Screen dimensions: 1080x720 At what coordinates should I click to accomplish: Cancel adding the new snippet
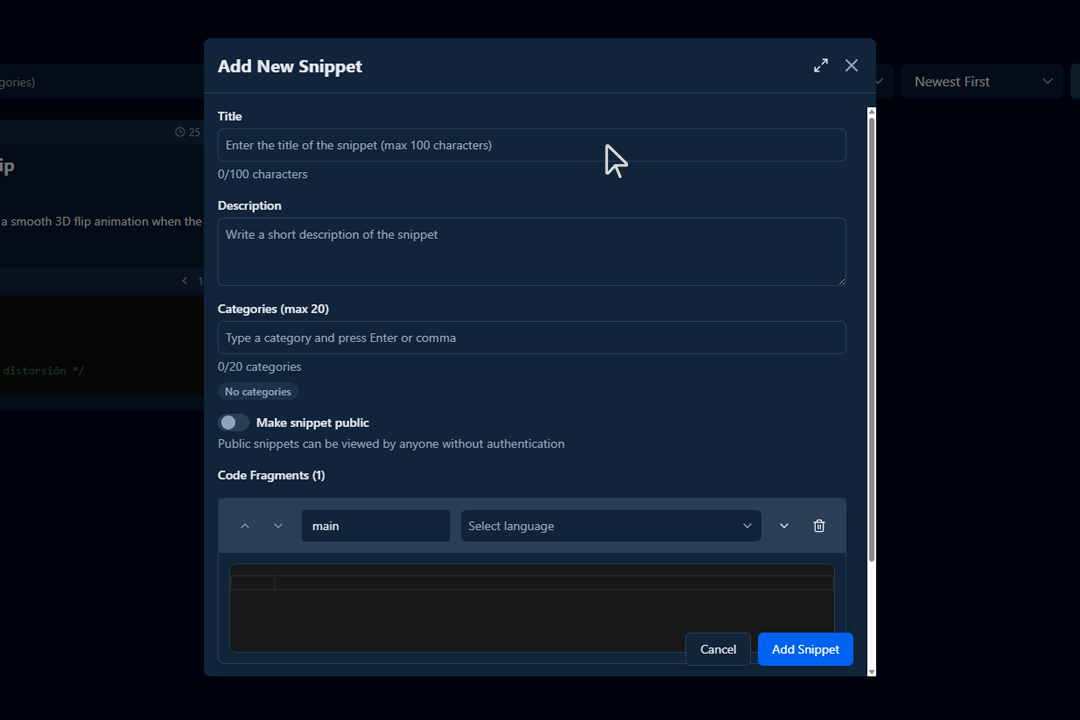(x=717, y=649)
